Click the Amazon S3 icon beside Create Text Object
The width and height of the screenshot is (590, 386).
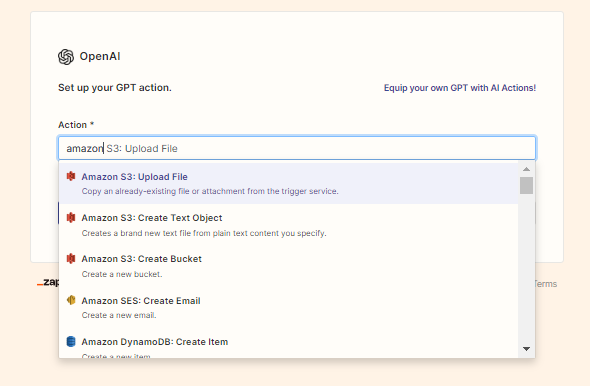tap(71, 217)
